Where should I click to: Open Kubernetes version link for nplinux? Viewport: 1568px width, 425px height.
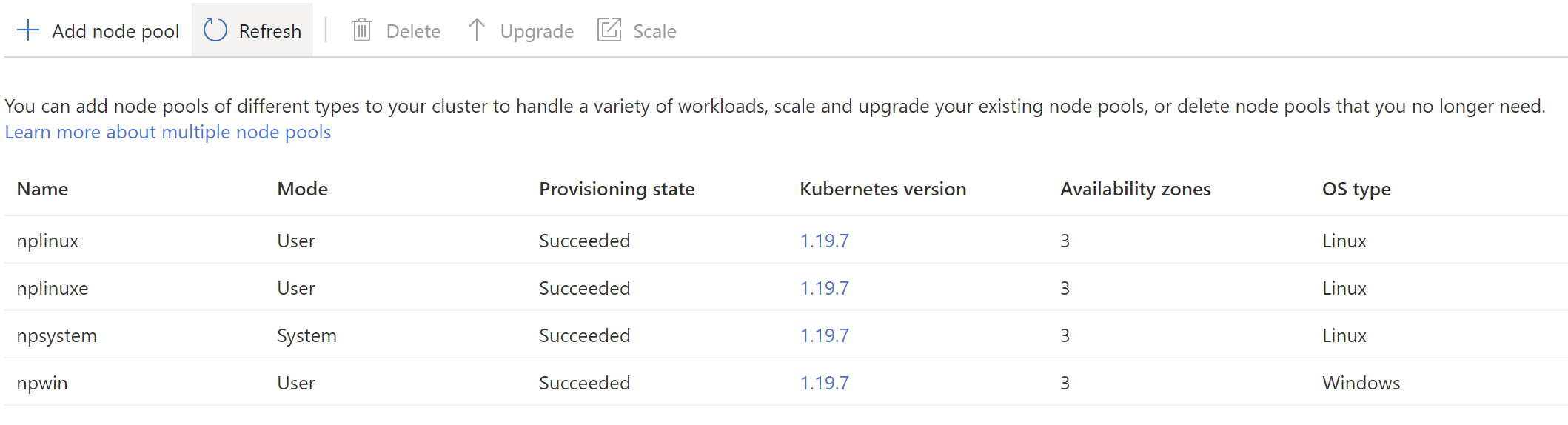pos(824,241)
